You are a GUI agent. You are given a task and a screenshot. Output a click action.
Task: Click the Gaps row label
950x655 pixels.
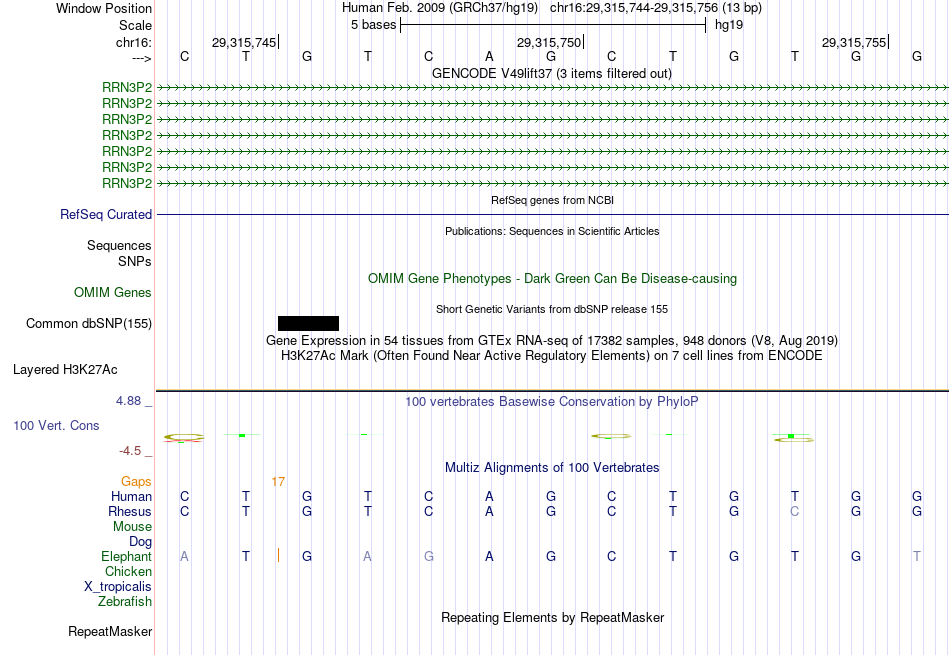point(136,481)
